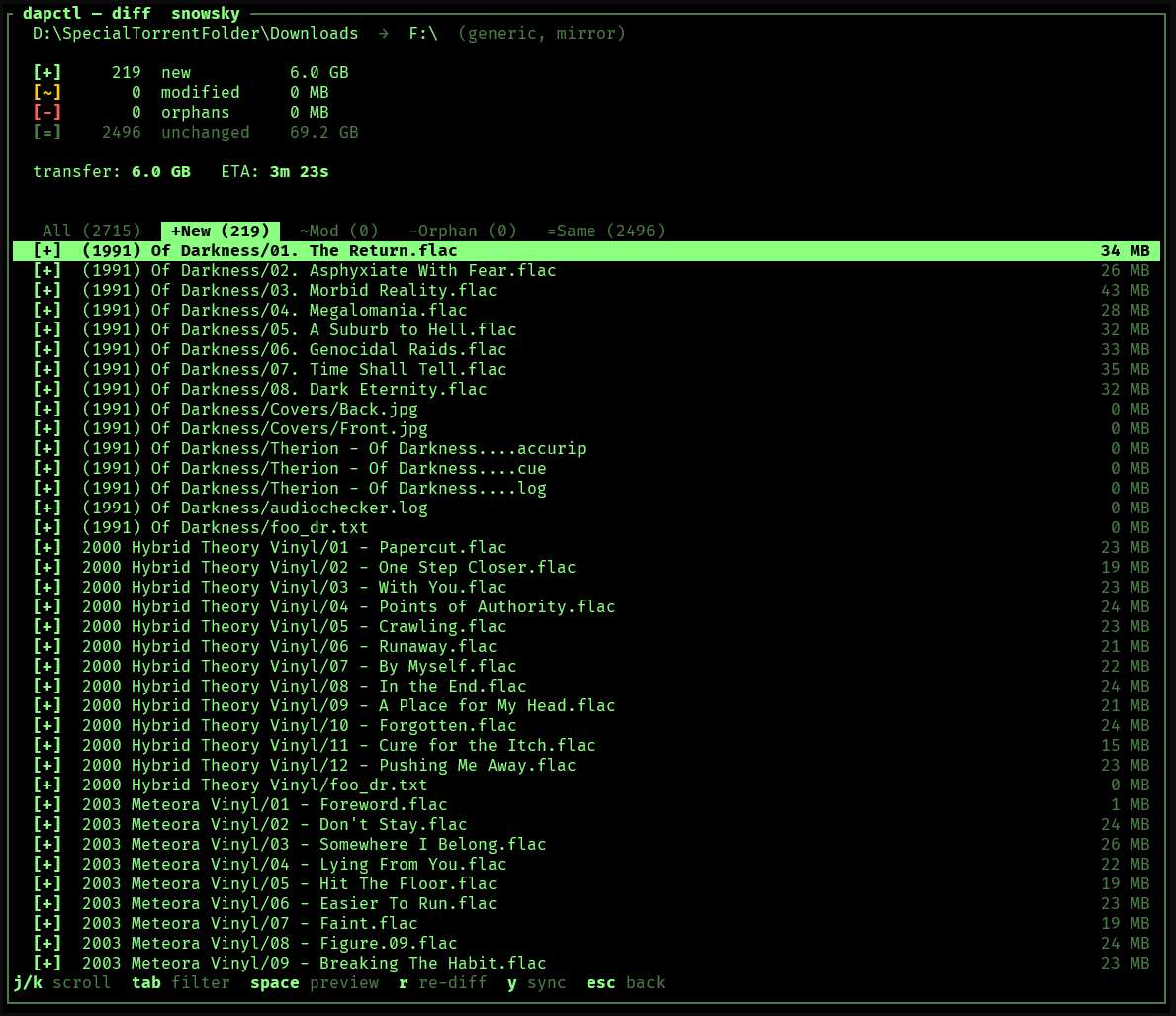The width and height of the screenshot is (1176, 1016).
Task: Select the +New (219) filter tab
Action: coord(221,231)
